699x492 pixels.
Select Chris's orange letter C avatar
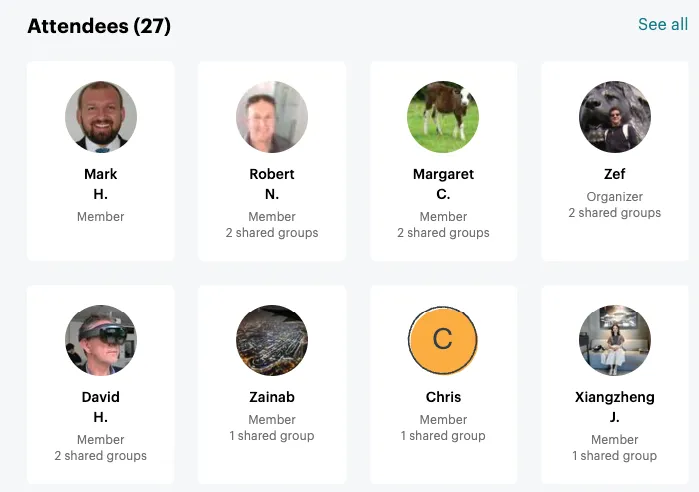[x=443, y=340]
